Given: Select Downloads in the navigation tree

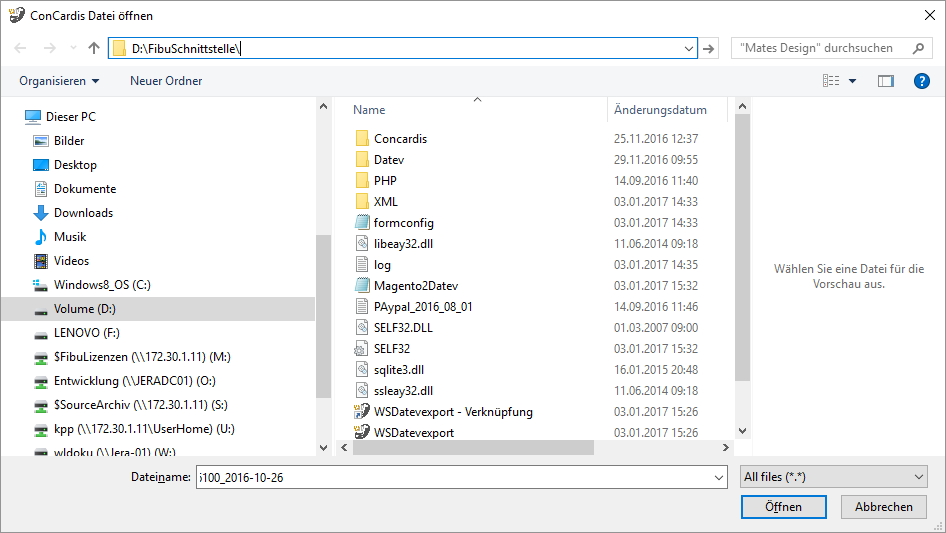Looking at the screenshot, I should 83,213.
